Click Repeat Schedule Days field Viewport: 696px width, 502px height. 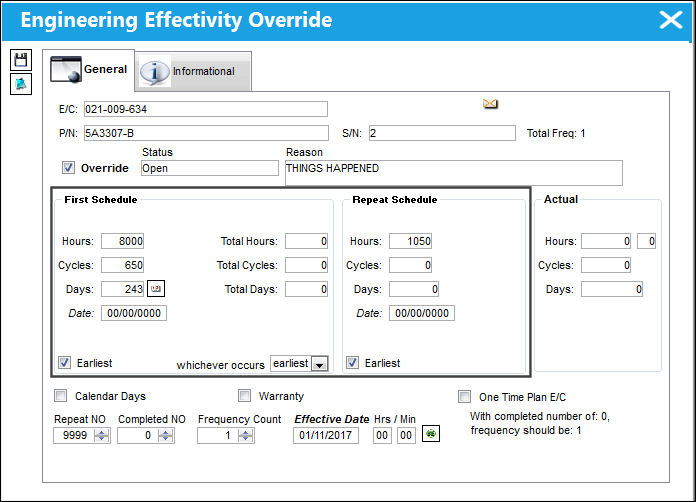[x=414, y=289]
